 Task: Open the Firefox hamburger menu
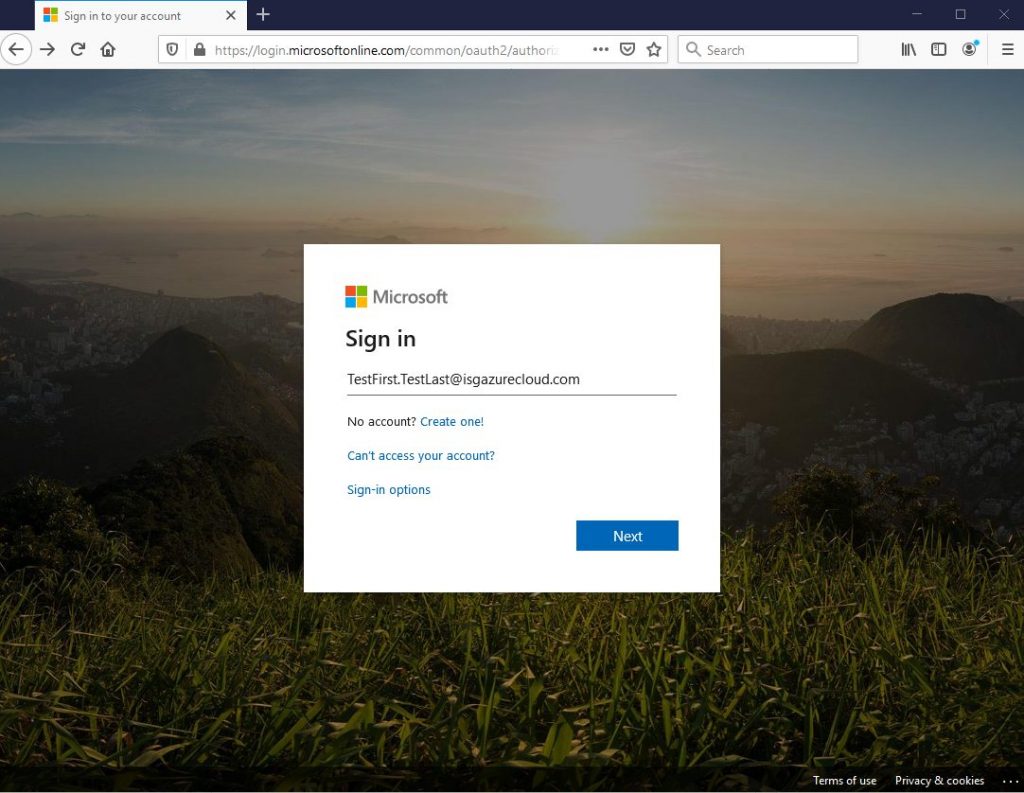coord(1008,50)
